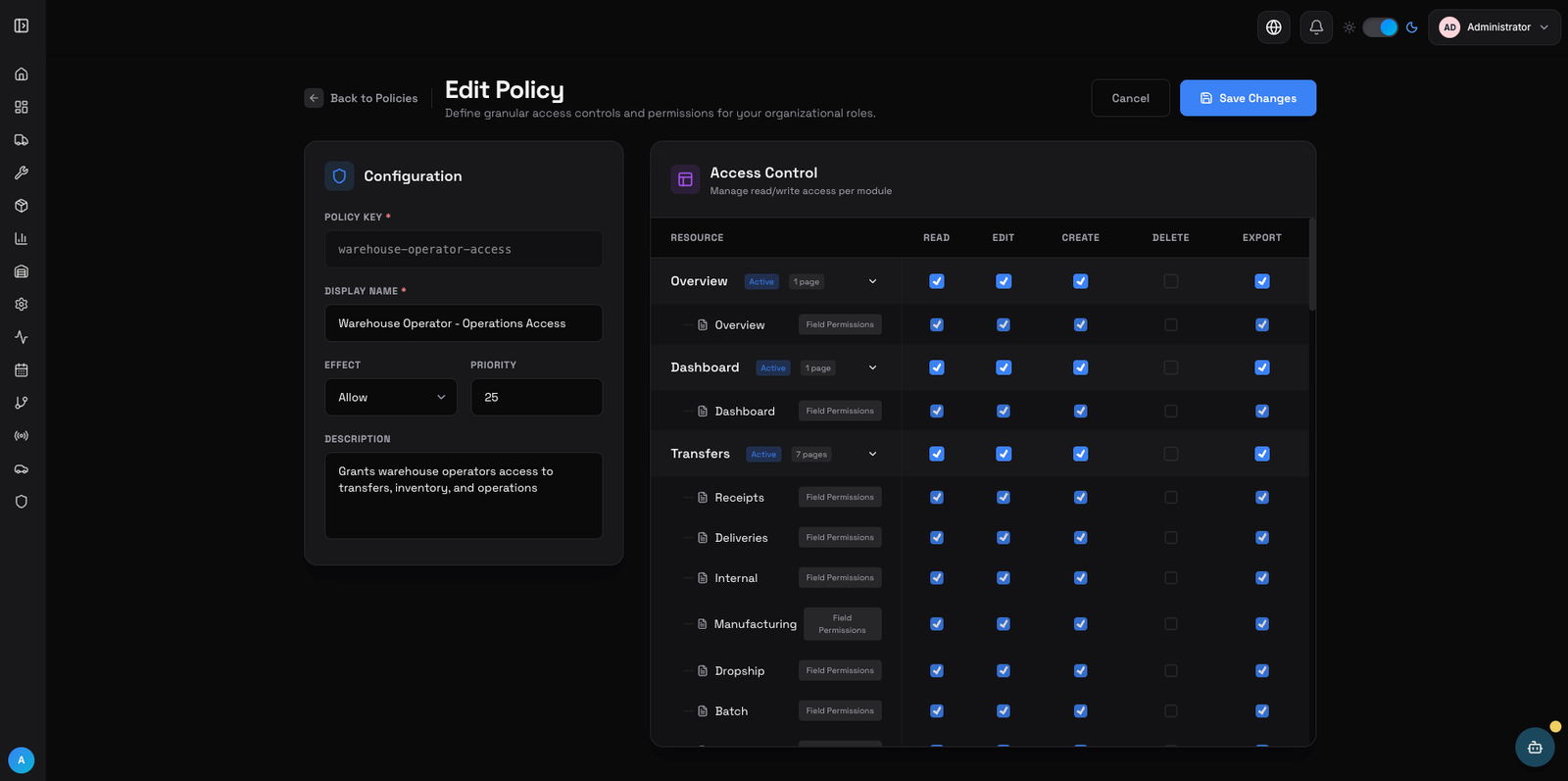
Task: Check Delete for the Transfers group
Action: (x=1171, y=454)
